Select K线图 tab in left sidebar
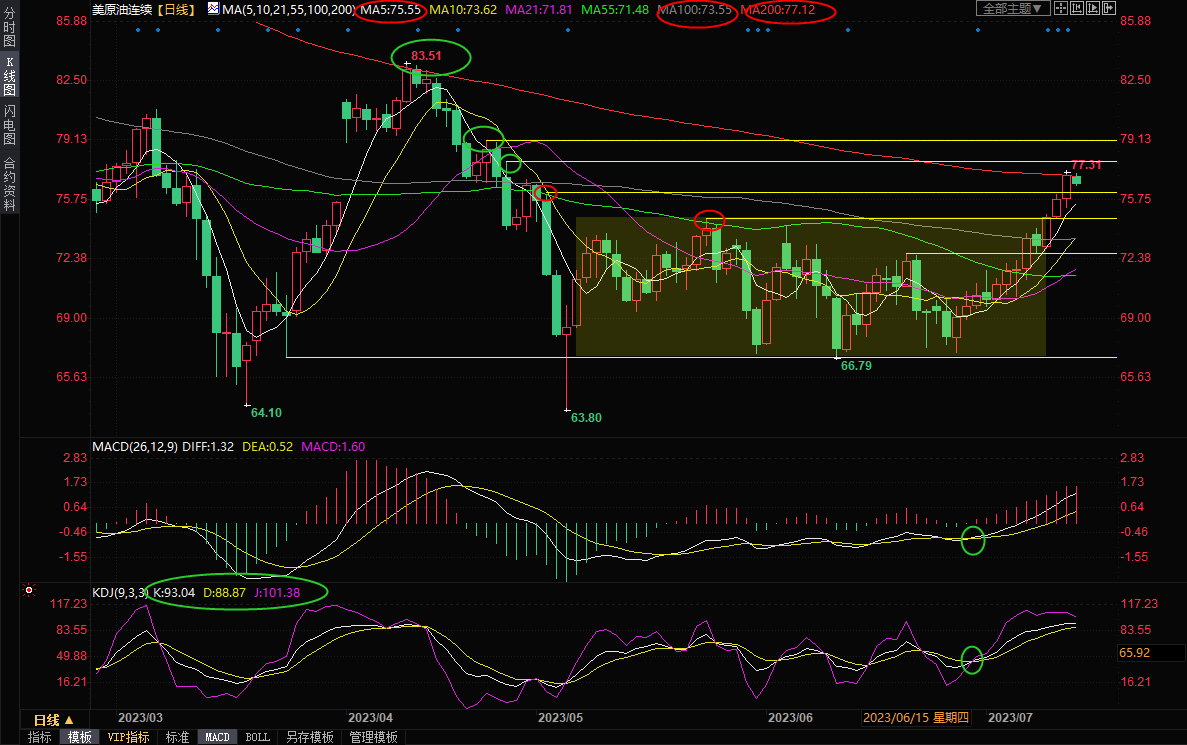Image resolution: width=1187 pixels, height=745 pixels. click(x=9, y=76)
